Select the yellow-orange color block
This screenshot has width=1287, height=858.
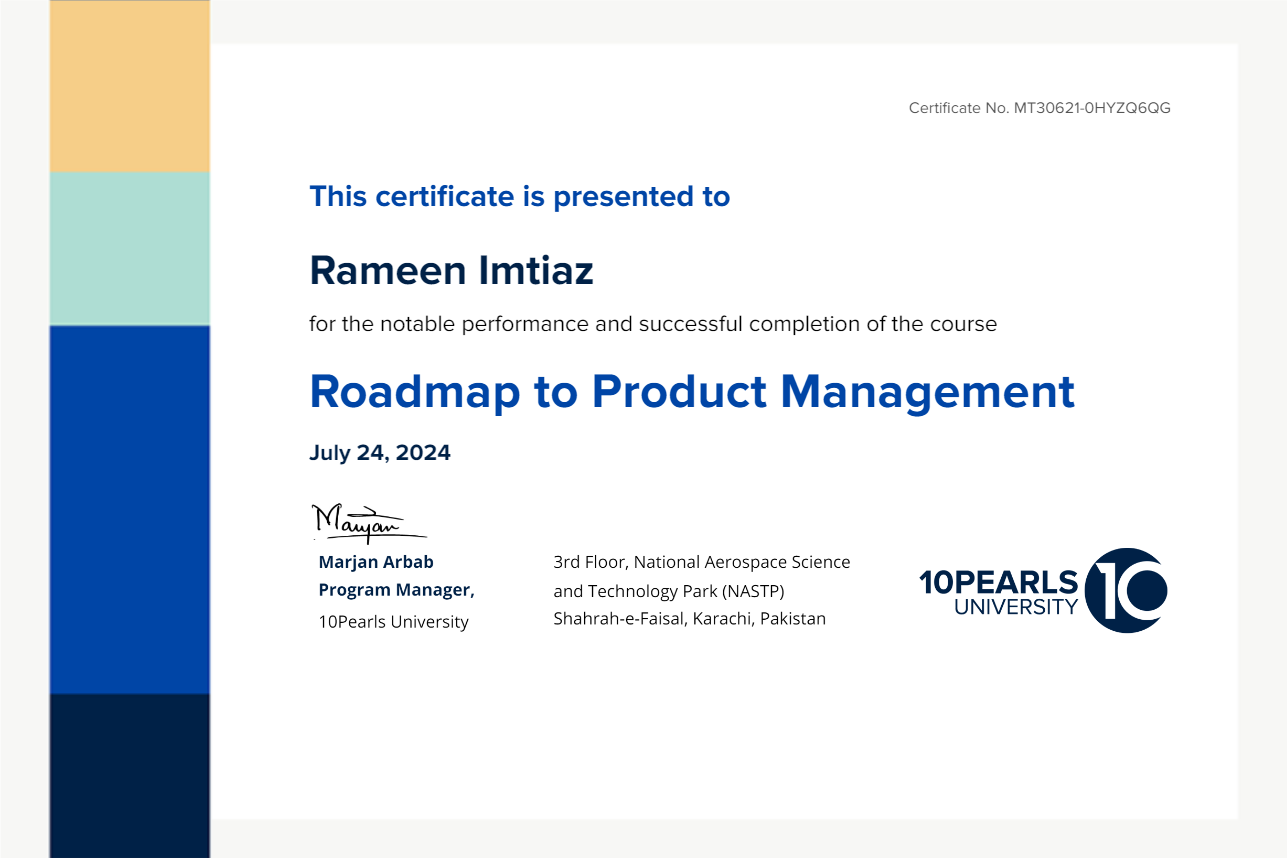[x=130, y=86]
